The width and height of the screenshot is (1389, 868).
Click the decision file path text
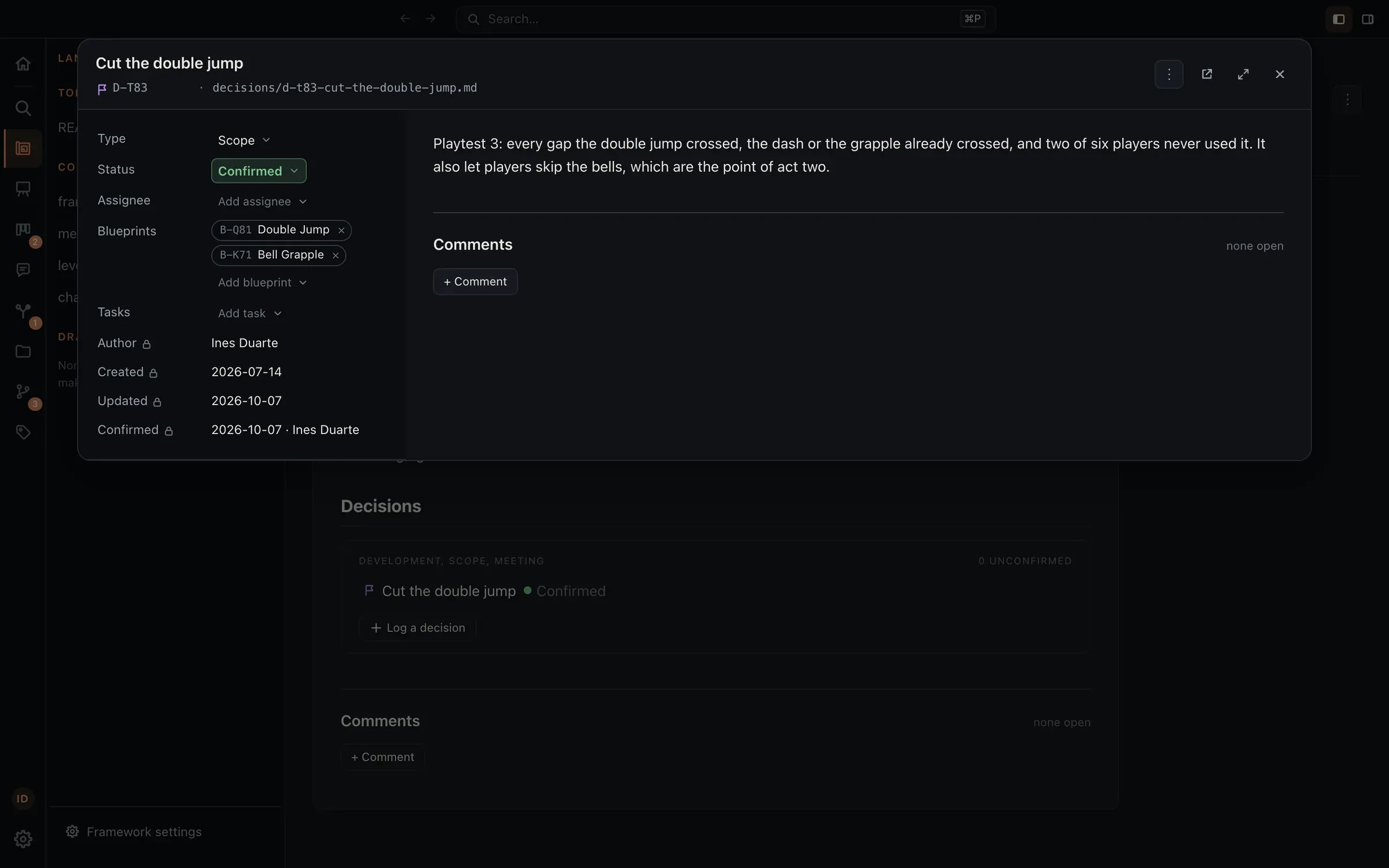(x=344, y=88)
